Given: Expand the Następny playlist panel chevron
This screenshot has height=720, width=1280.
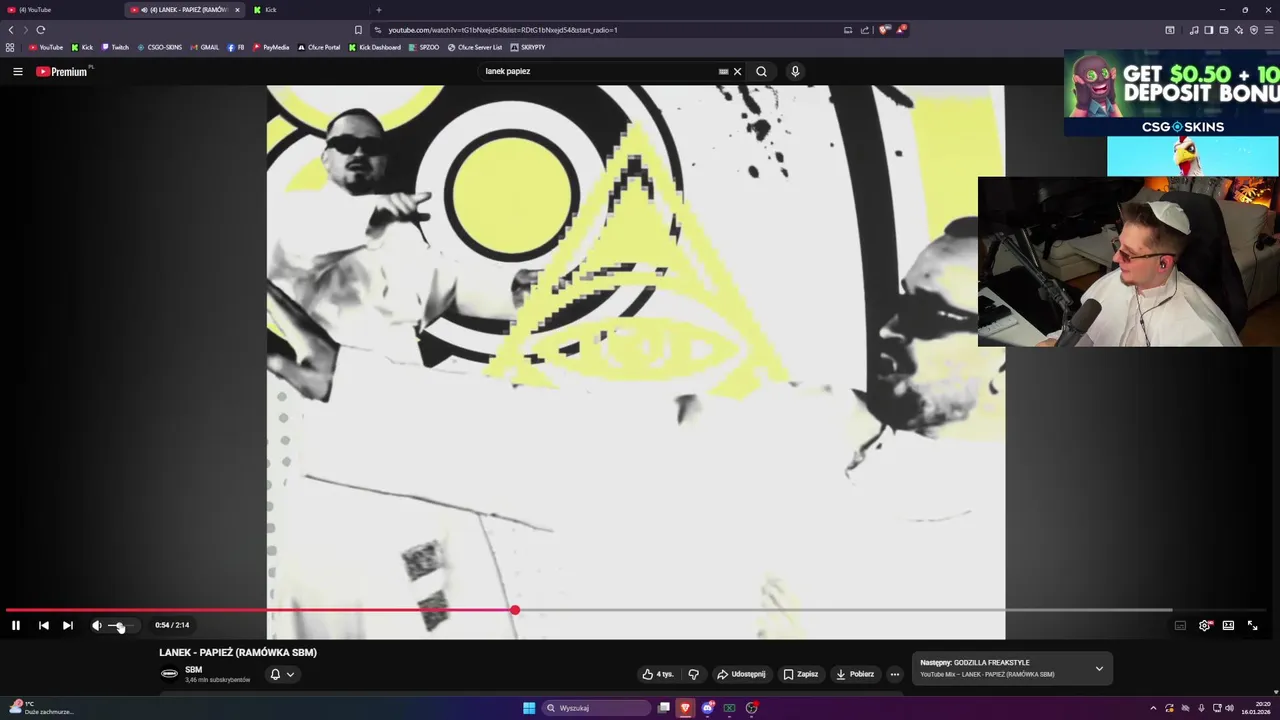Looking at the screenshot, I should point(1099,668).
